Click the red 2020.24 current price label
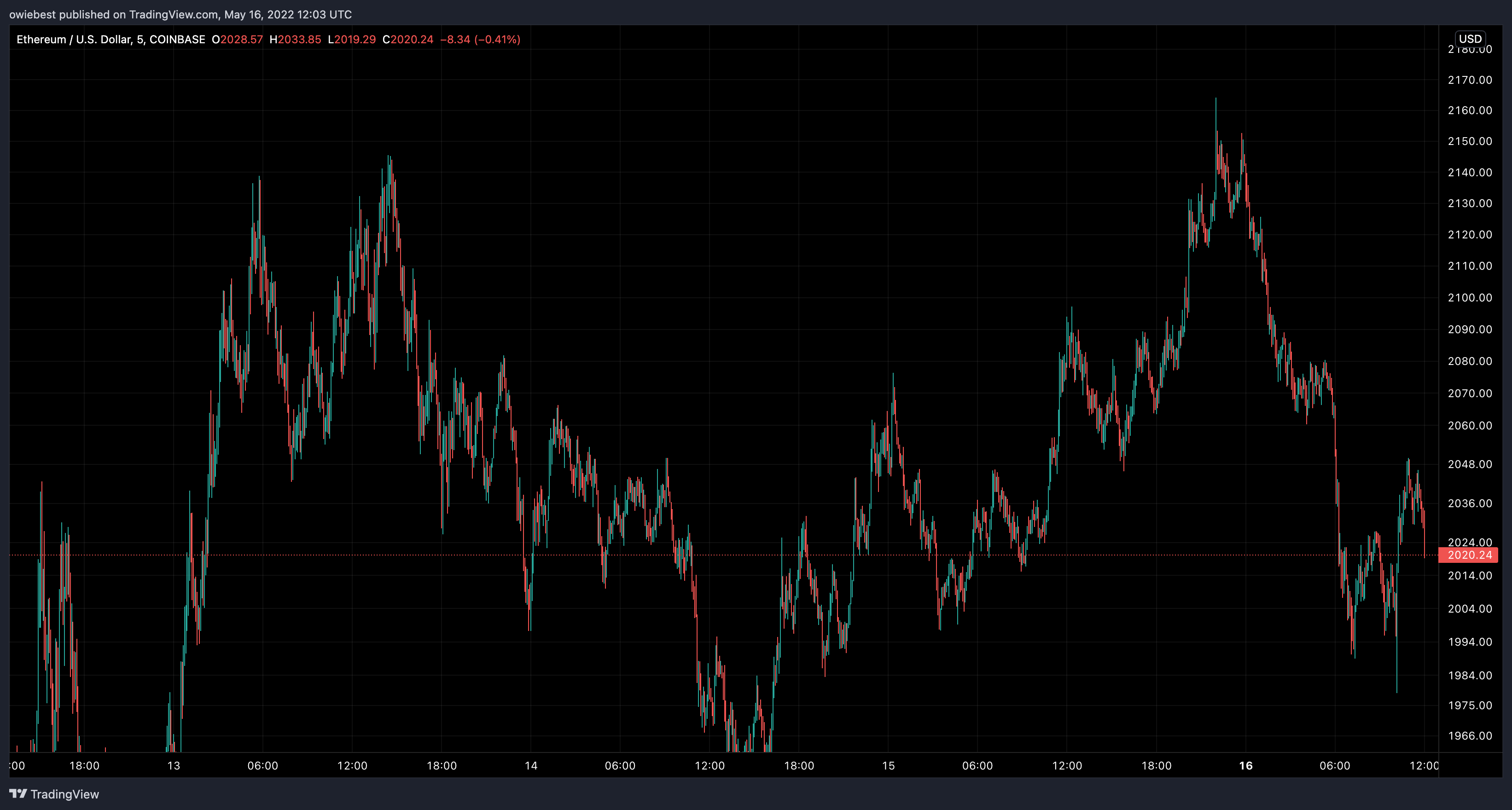The height and width of the screenshot is (810, 1512). 1469,555
